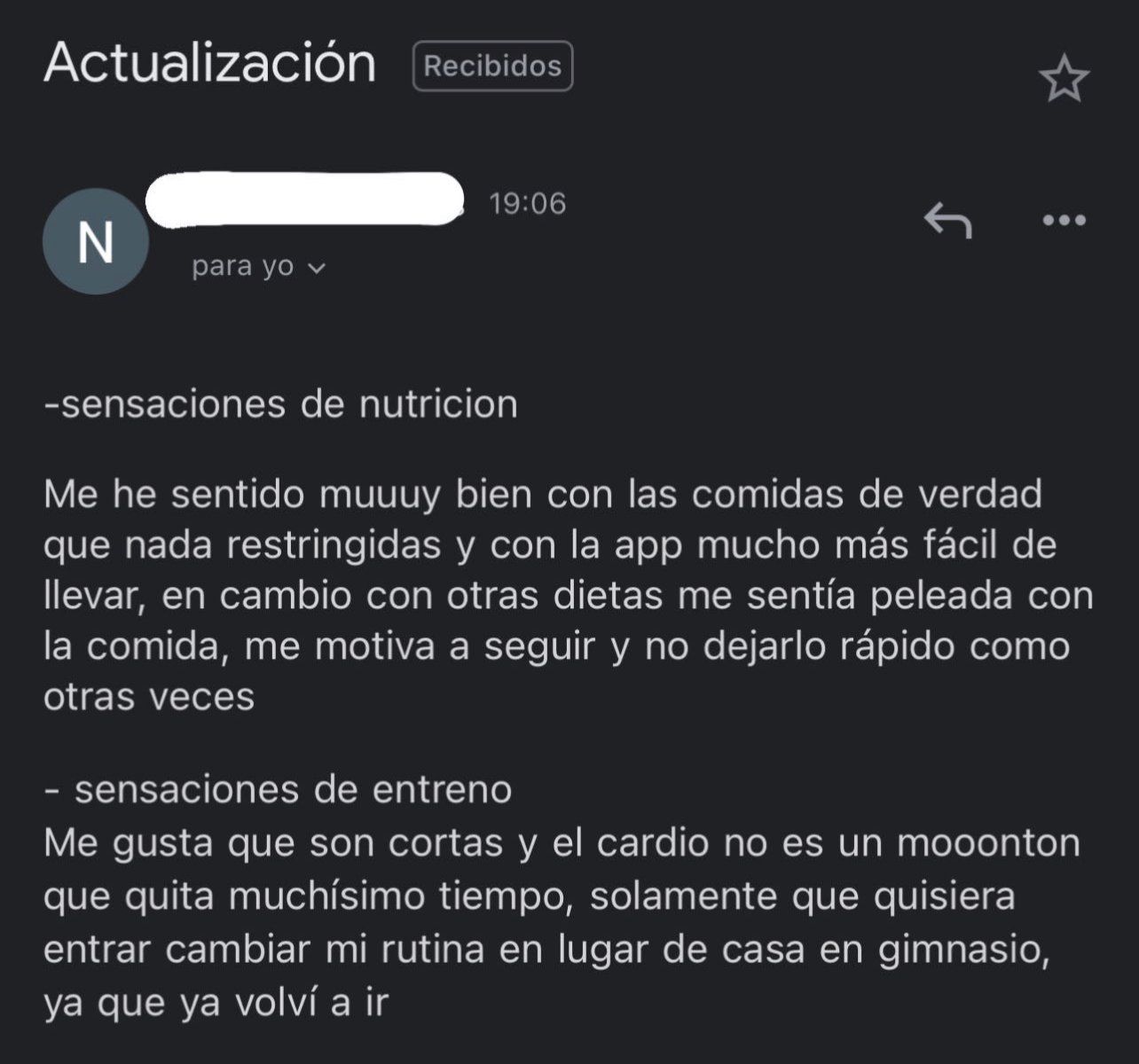Image resolution: width=1139 pixels, height=1064 pixels.
Task: Click the redacted sender name
Action: click(x=305, y=199)
